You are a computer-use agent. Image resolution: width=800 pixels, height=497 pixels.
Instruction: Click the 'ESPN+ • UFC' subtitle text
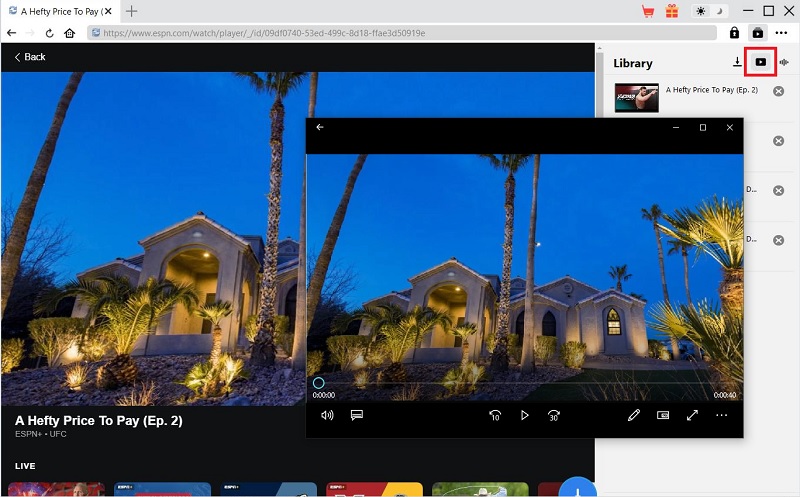(41, 434)
